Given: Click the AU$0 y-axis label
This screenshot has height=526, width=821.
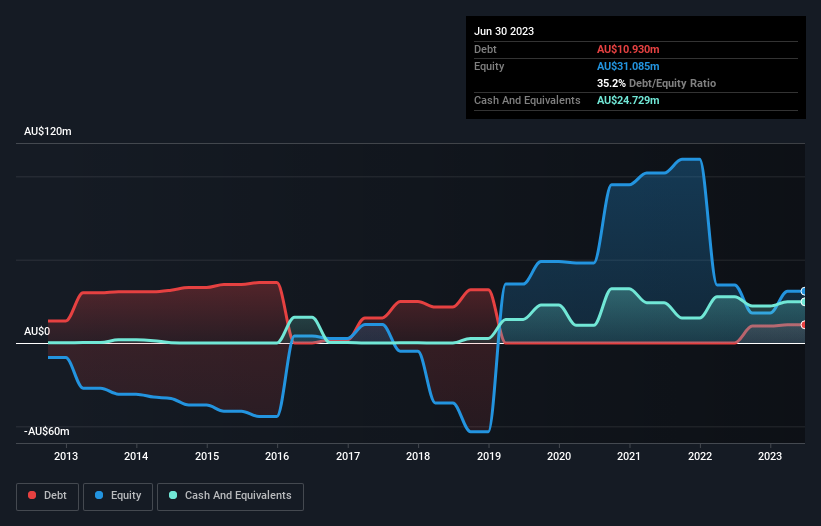Looking at the screenshot, I should (x=37, y=332).
